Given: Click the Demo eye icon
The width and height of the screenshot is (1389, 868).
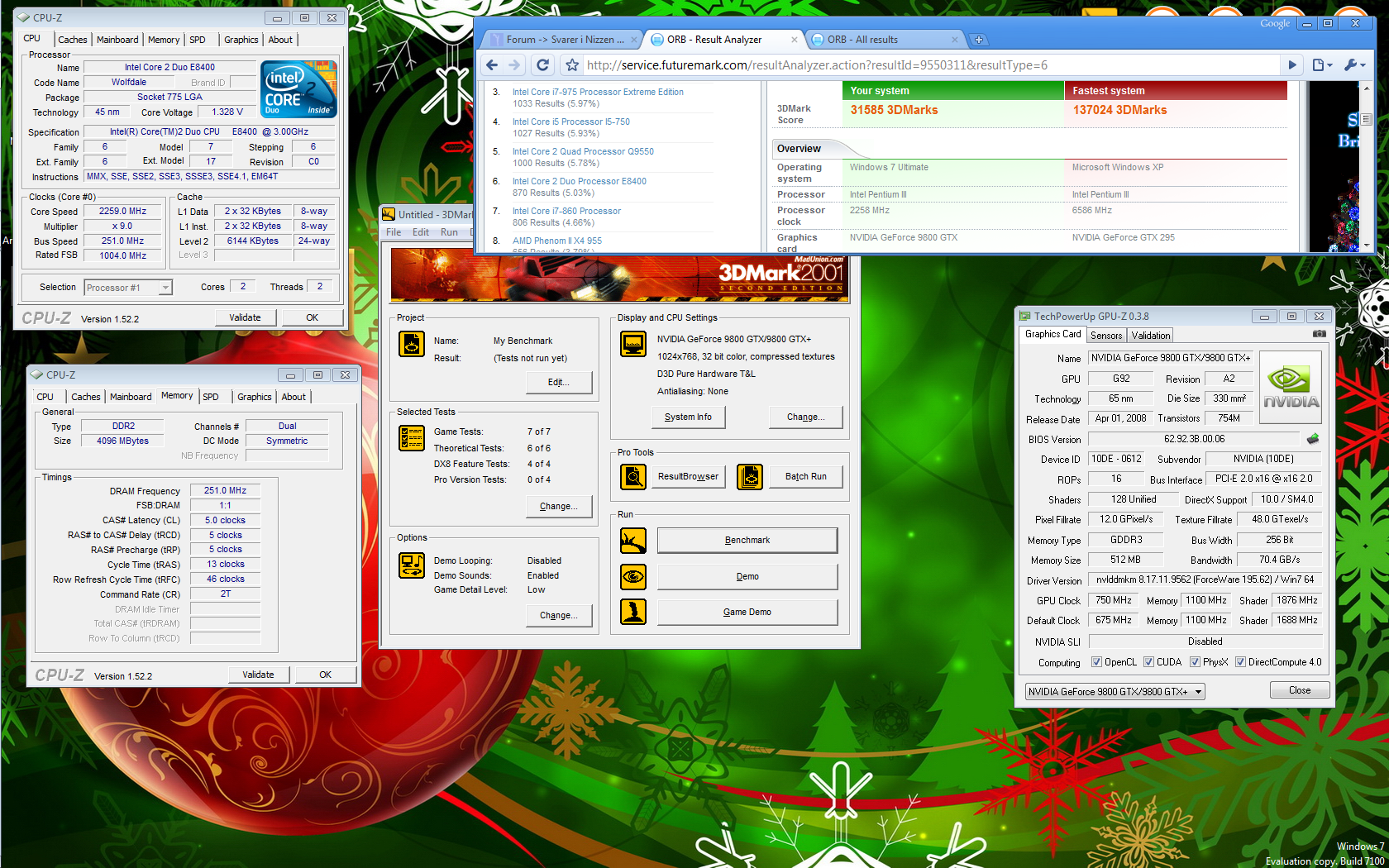Looking at the screenshot, I should pos(633,577).
